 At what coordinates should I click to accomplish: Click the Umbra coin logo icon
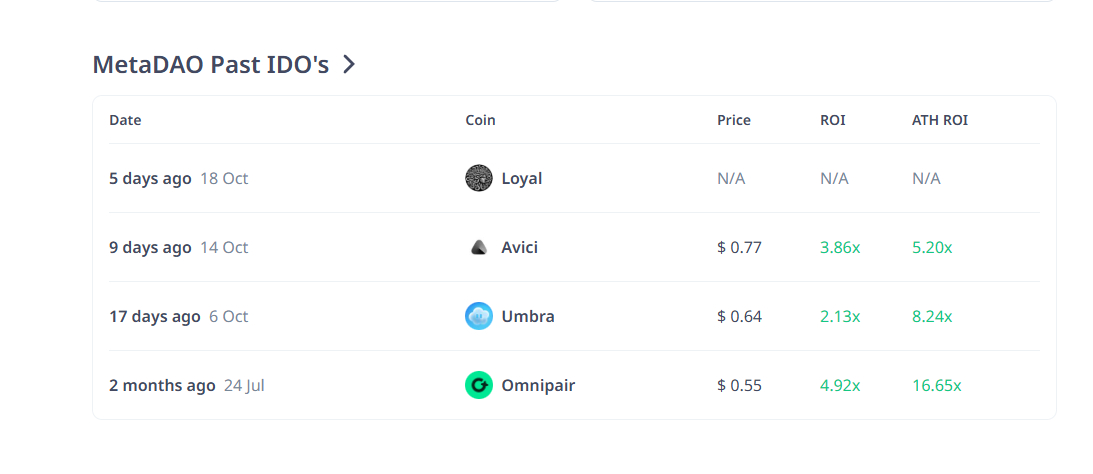pyautogui.click(x=479, y=316)
